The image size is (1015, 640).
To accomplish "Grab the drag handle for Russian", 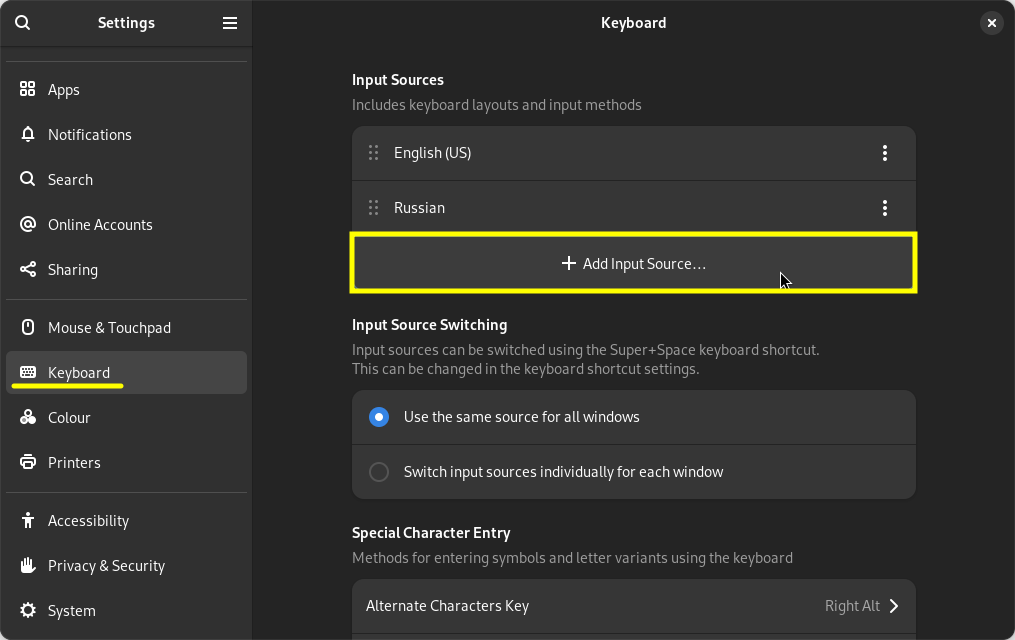I will coord(373,208).
